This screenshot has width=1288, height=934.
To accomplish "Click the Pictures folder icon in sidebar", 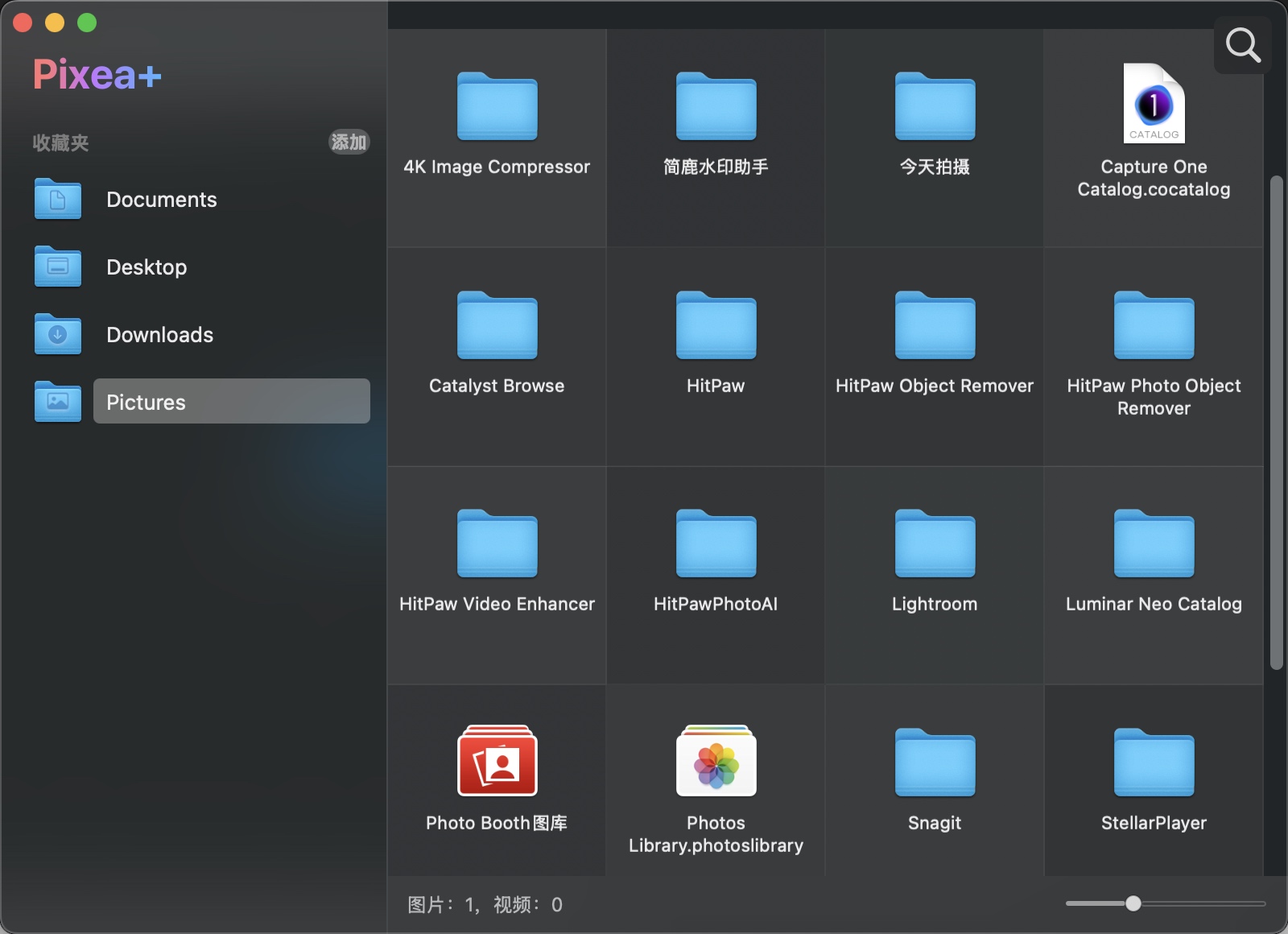I will coord(57,402).
